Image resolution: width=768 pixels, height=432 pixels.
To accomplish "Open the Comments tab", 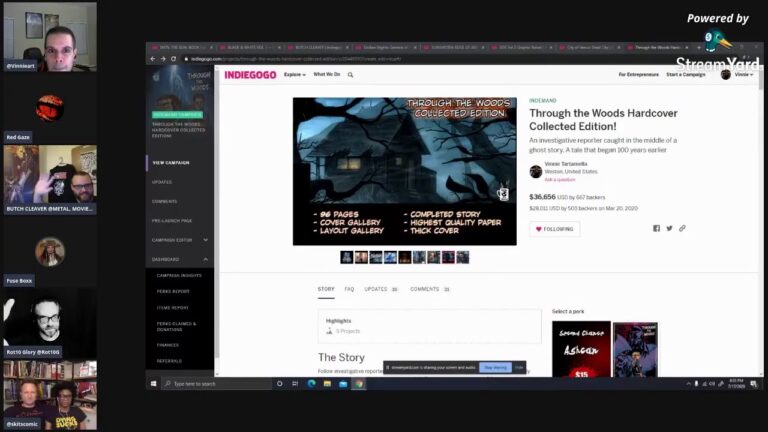I will coord(429,289).
